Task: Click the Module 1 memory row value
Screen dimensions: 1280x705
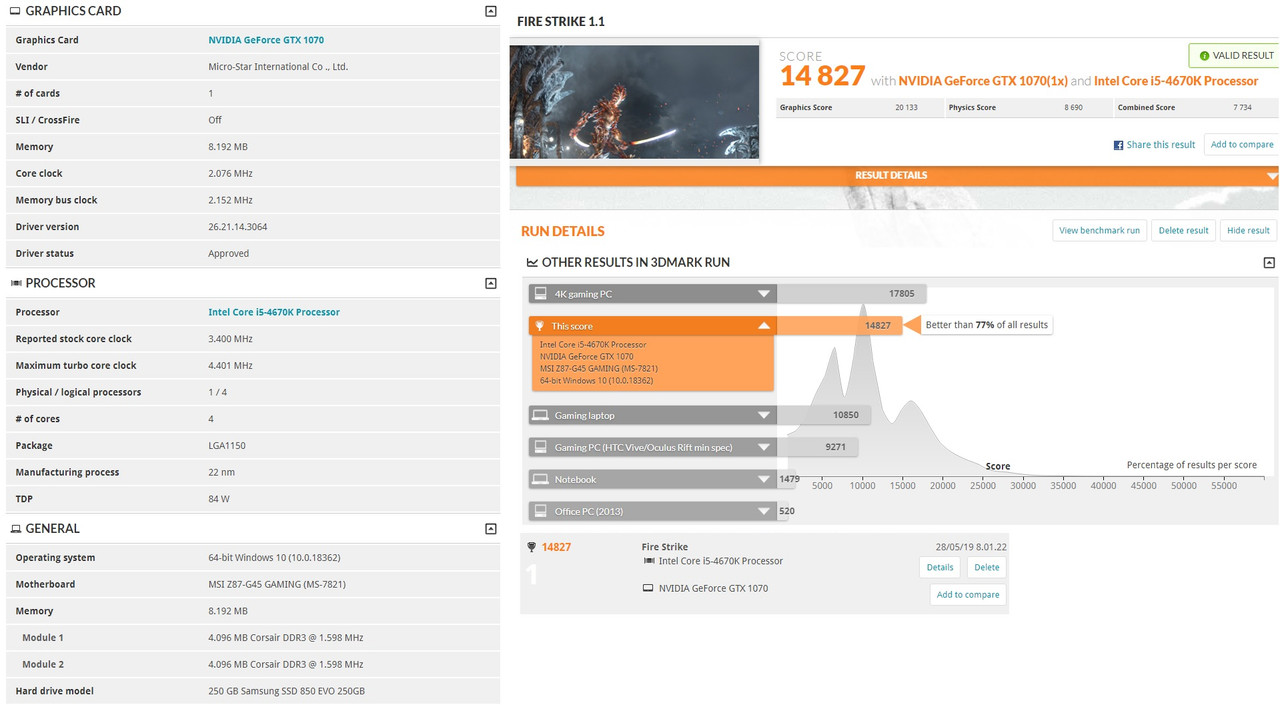Action: [285, 637]
